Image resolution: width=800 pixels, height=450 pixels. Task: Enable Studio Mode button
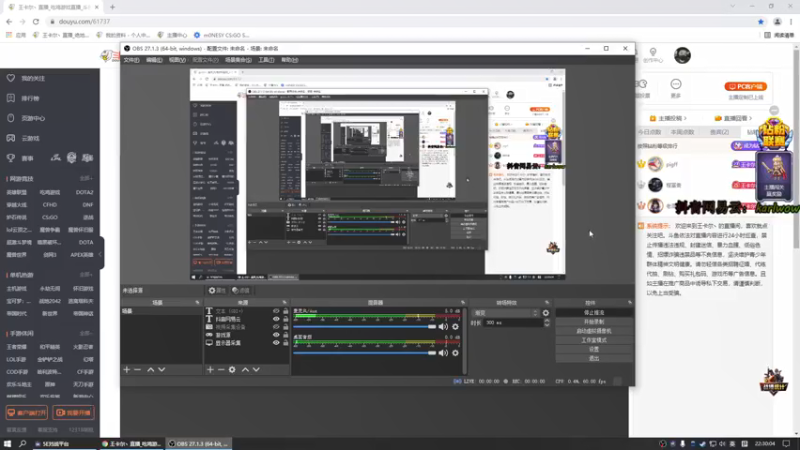[x=594, y=340]
